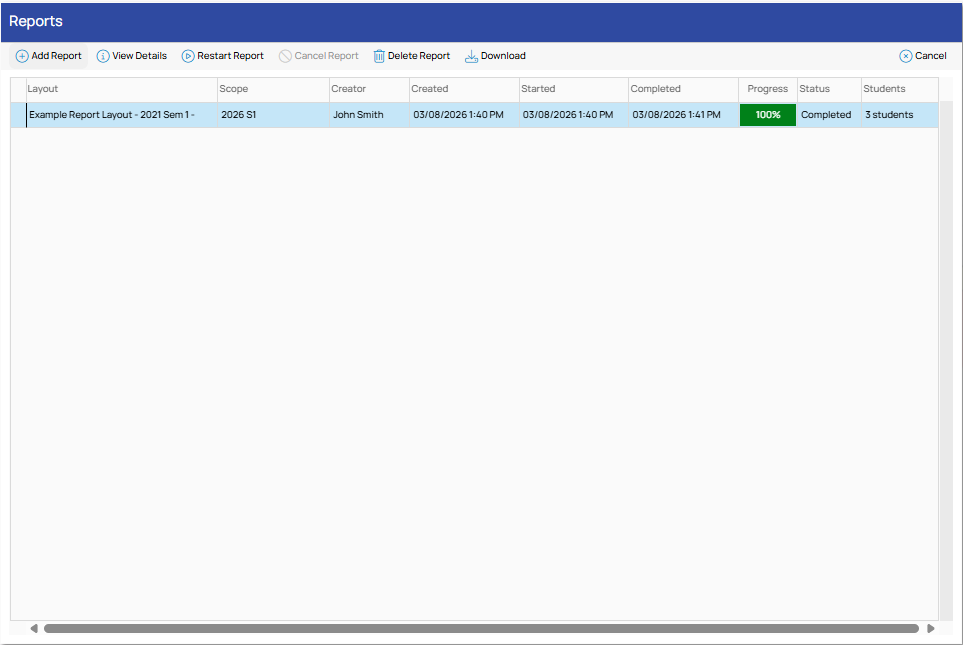Click the Add Report button label
Screen dimensions: 963x645
point(57,56)
